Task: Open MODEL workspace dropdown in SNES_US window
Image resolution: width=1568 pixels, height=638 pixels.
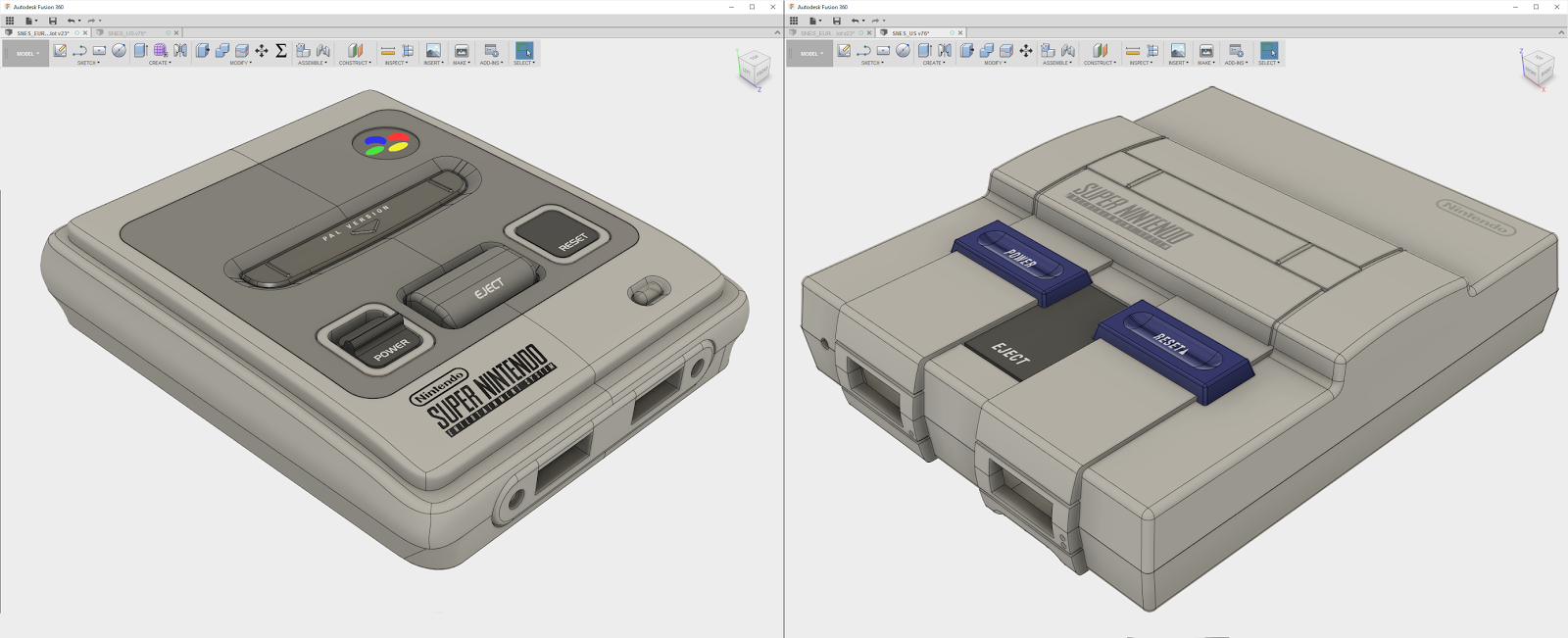Action: click(x=810, y=54)
